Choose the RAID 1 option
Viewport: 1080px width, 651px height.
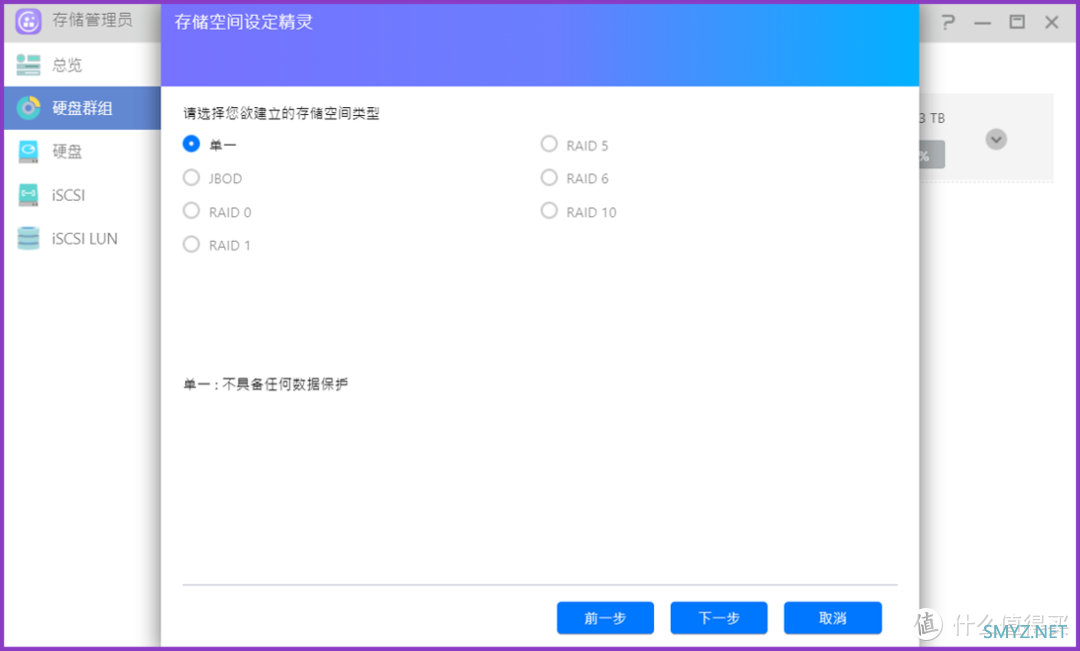point(191,244)
